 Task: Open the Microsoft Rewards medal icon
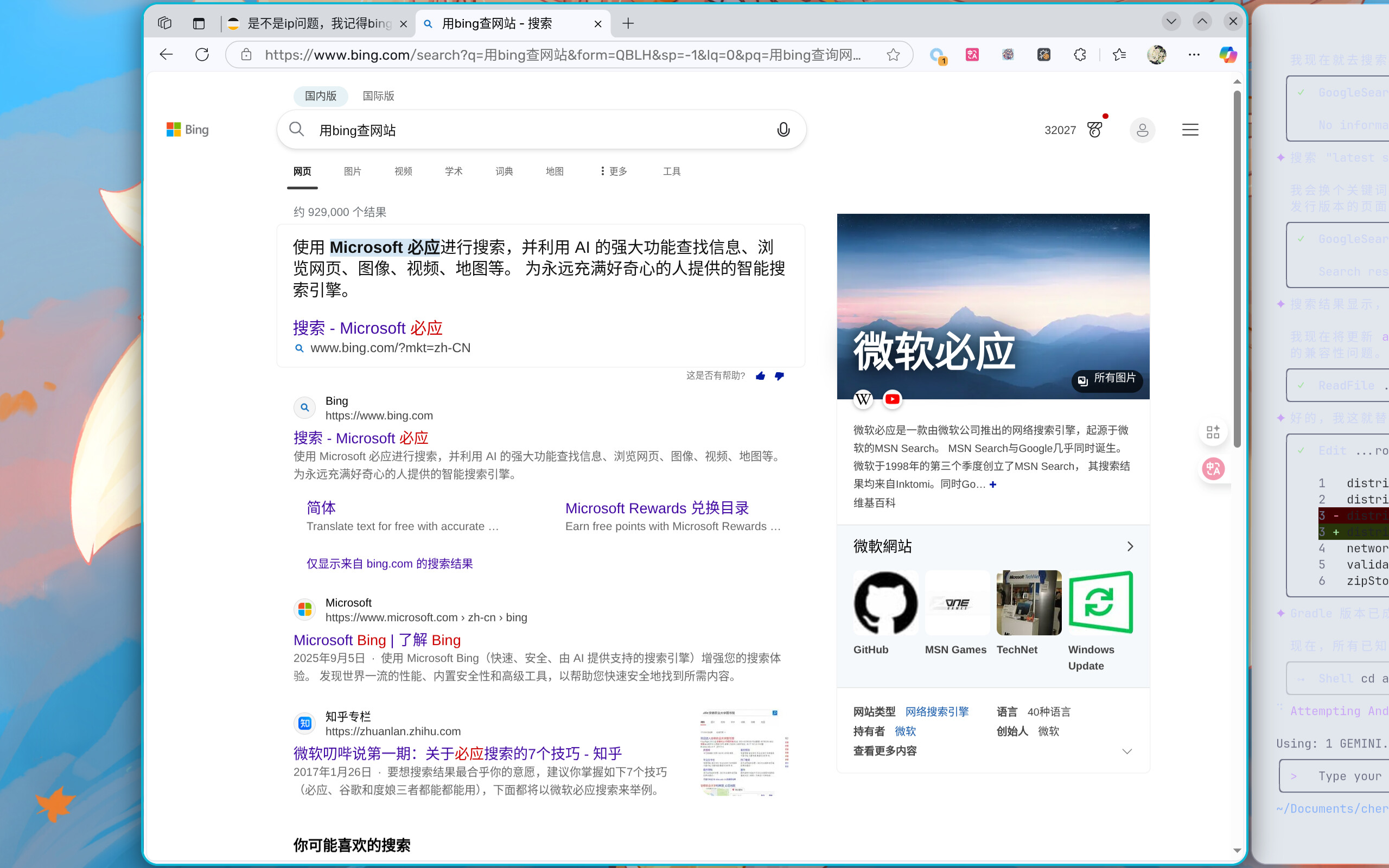click(x=1094, y=130)
